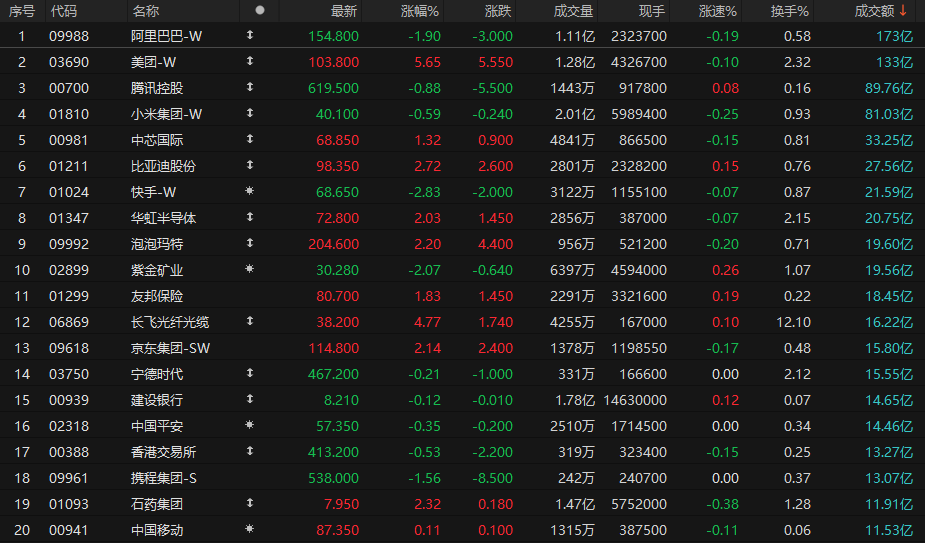Click latest price 538.000
The image size is (925, 543).
pyautogui.click(x=333, y=477)
